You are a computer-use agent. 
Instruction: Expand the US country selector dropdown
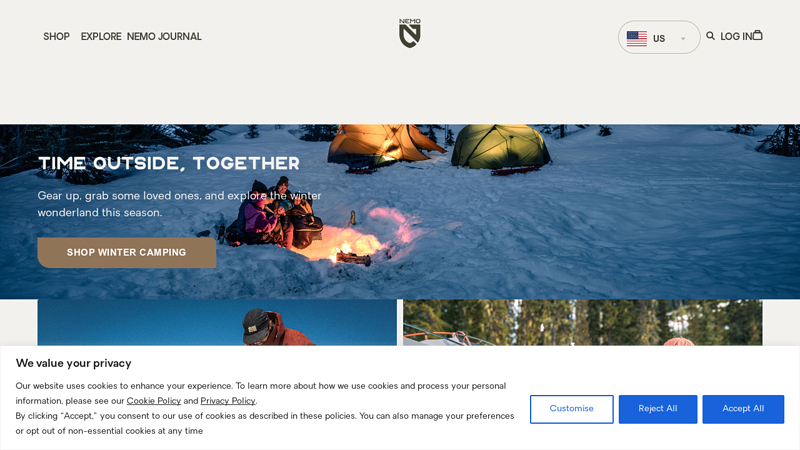pos(659,37)
